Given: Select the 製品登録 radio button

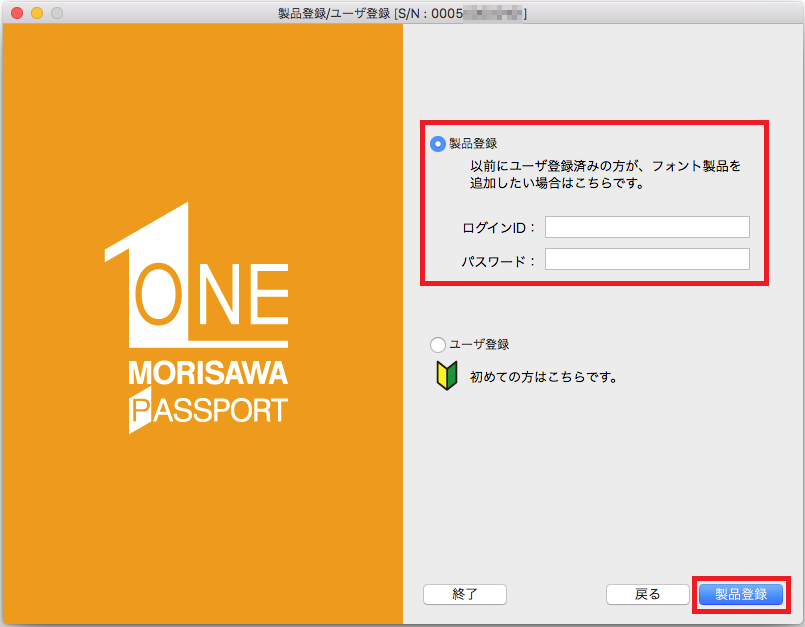Looking at the screenshot, I should coord(438,144).
